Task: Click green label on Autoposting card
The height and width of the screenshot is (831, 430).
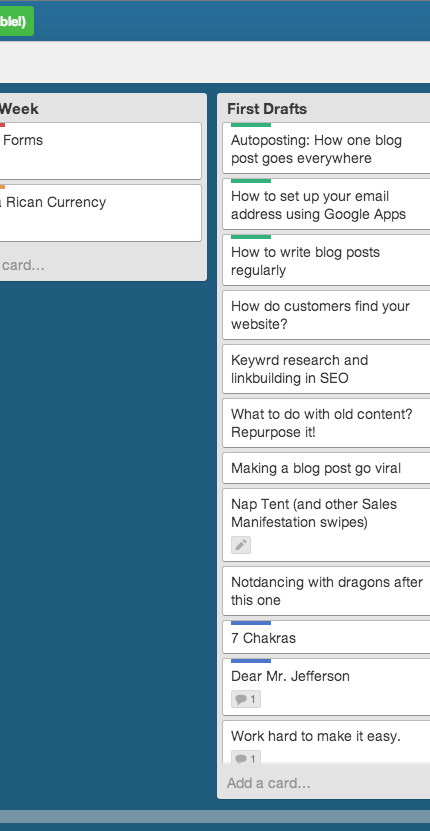Action: [251, 125]
